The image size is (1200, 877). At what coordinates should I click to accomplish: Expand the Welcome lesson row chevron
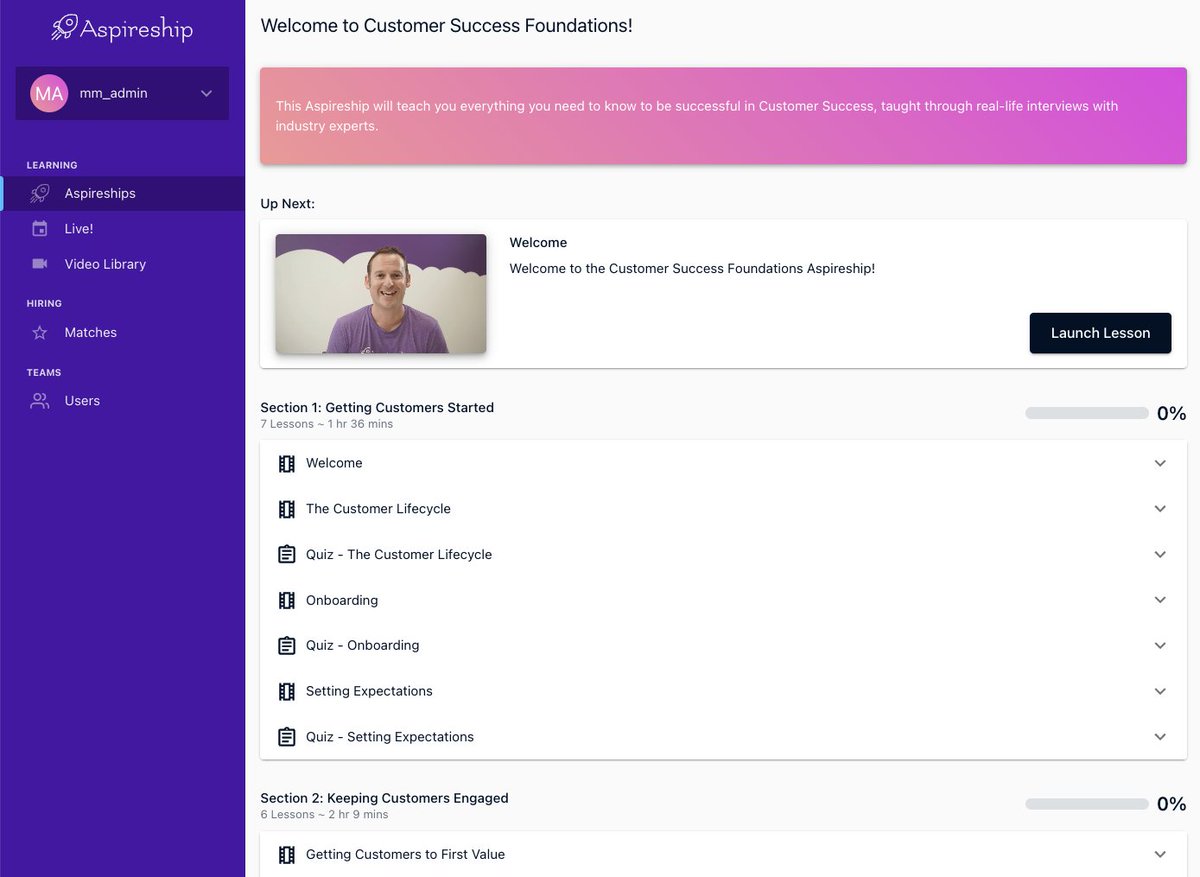(1160, 463)
